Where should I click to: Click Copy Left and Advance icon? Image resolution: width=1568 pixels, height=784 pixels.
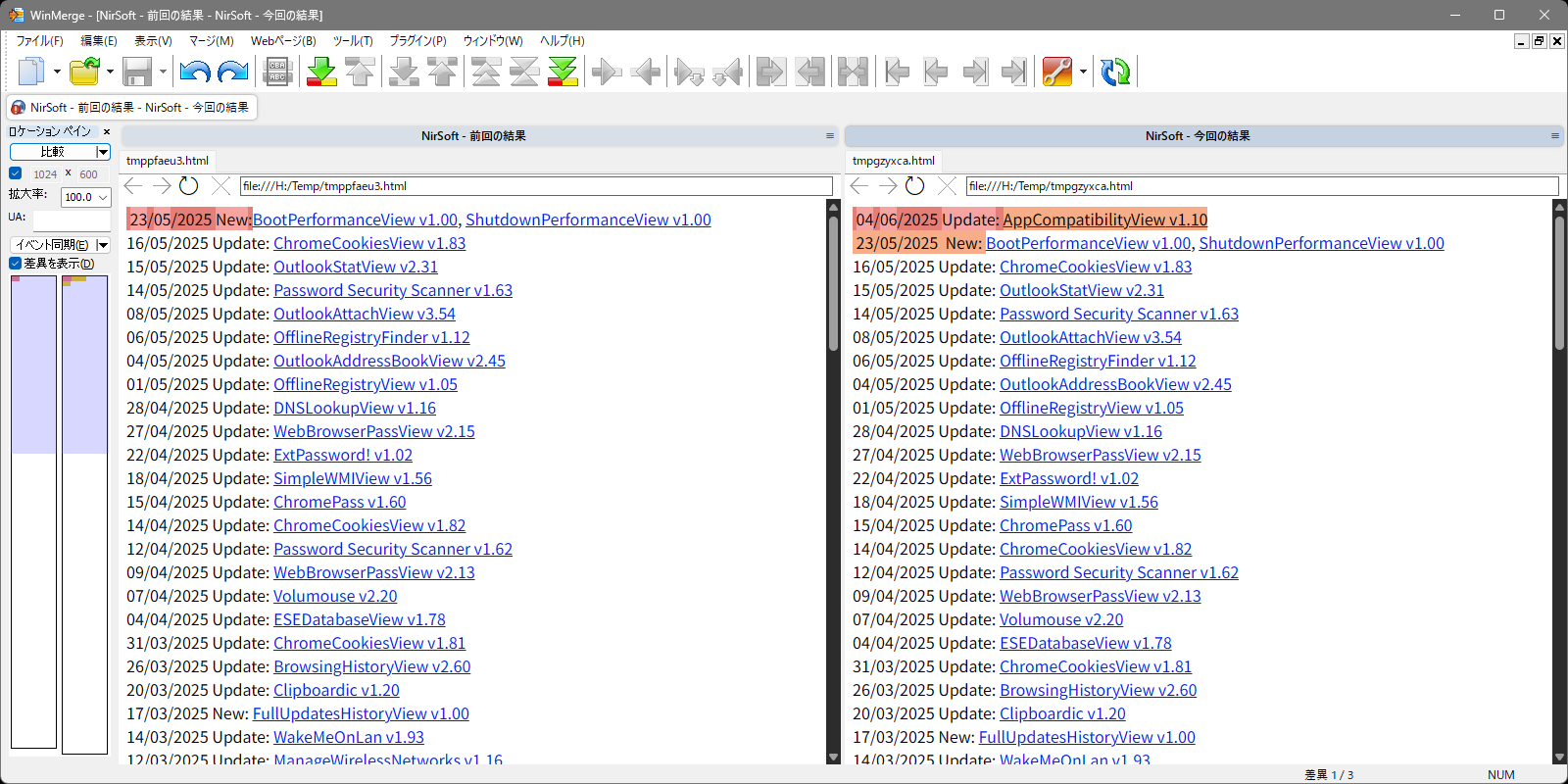click(728, 72)
